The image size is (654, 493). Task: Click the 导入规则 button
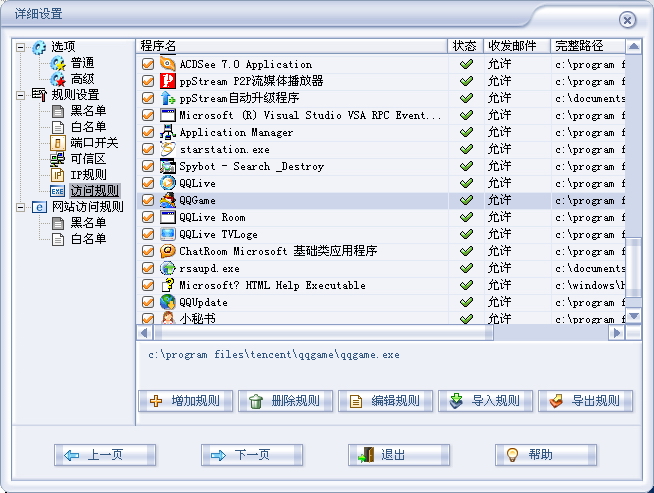(x=485, y=401)
